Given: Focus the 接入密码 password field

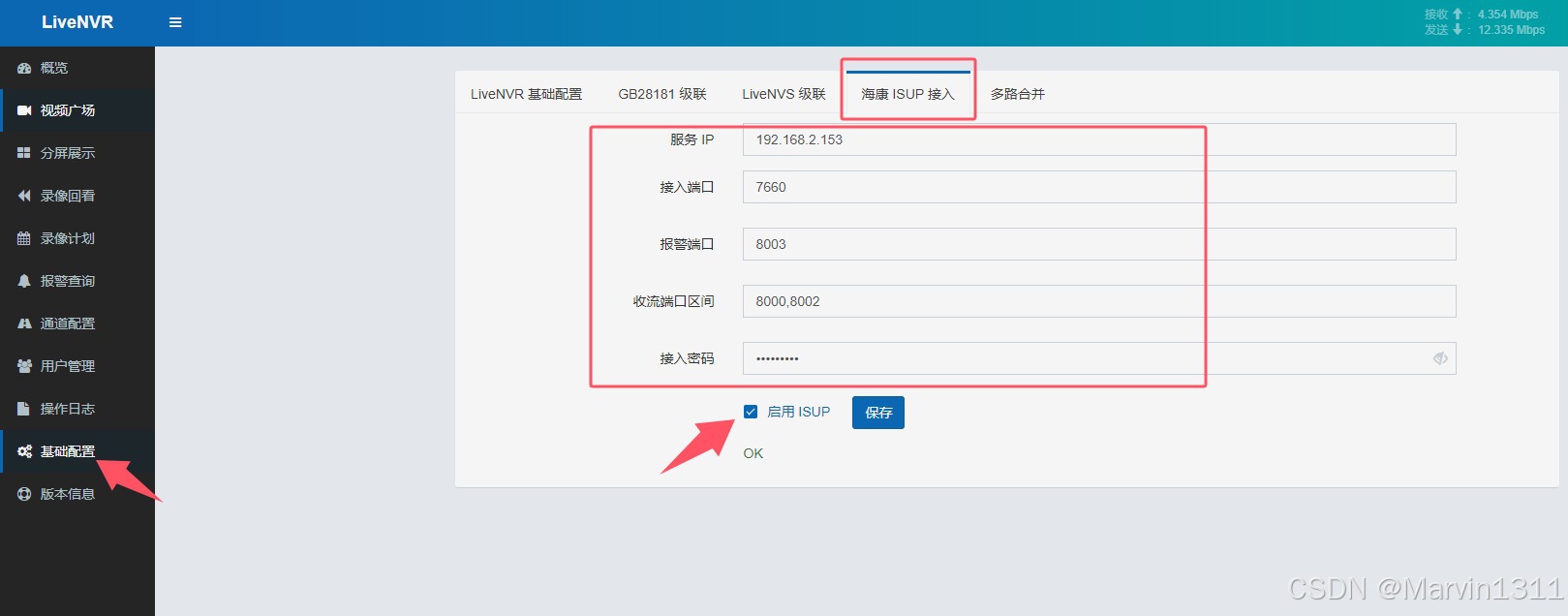Looking at the screenshot, I should (1099, 358).
